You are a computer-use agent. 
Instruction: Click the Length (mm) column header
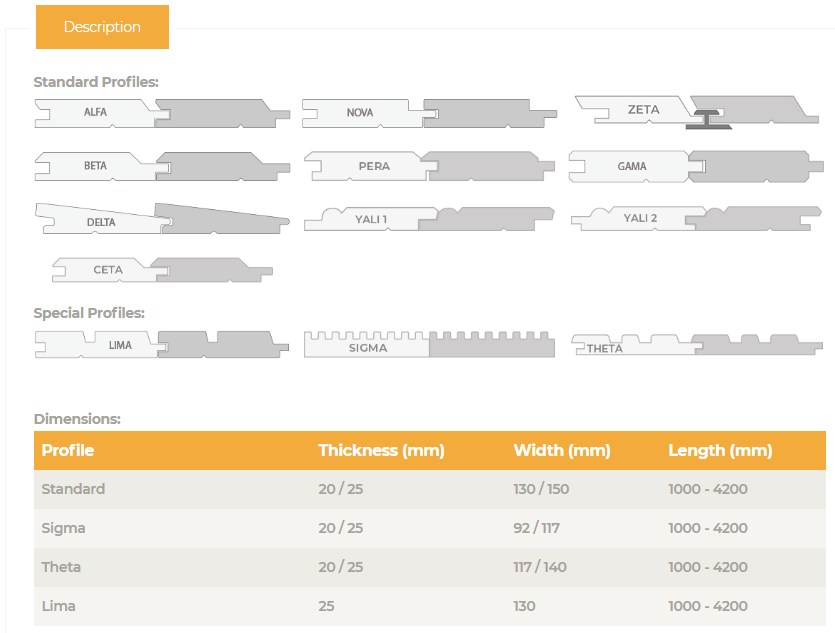720,451
